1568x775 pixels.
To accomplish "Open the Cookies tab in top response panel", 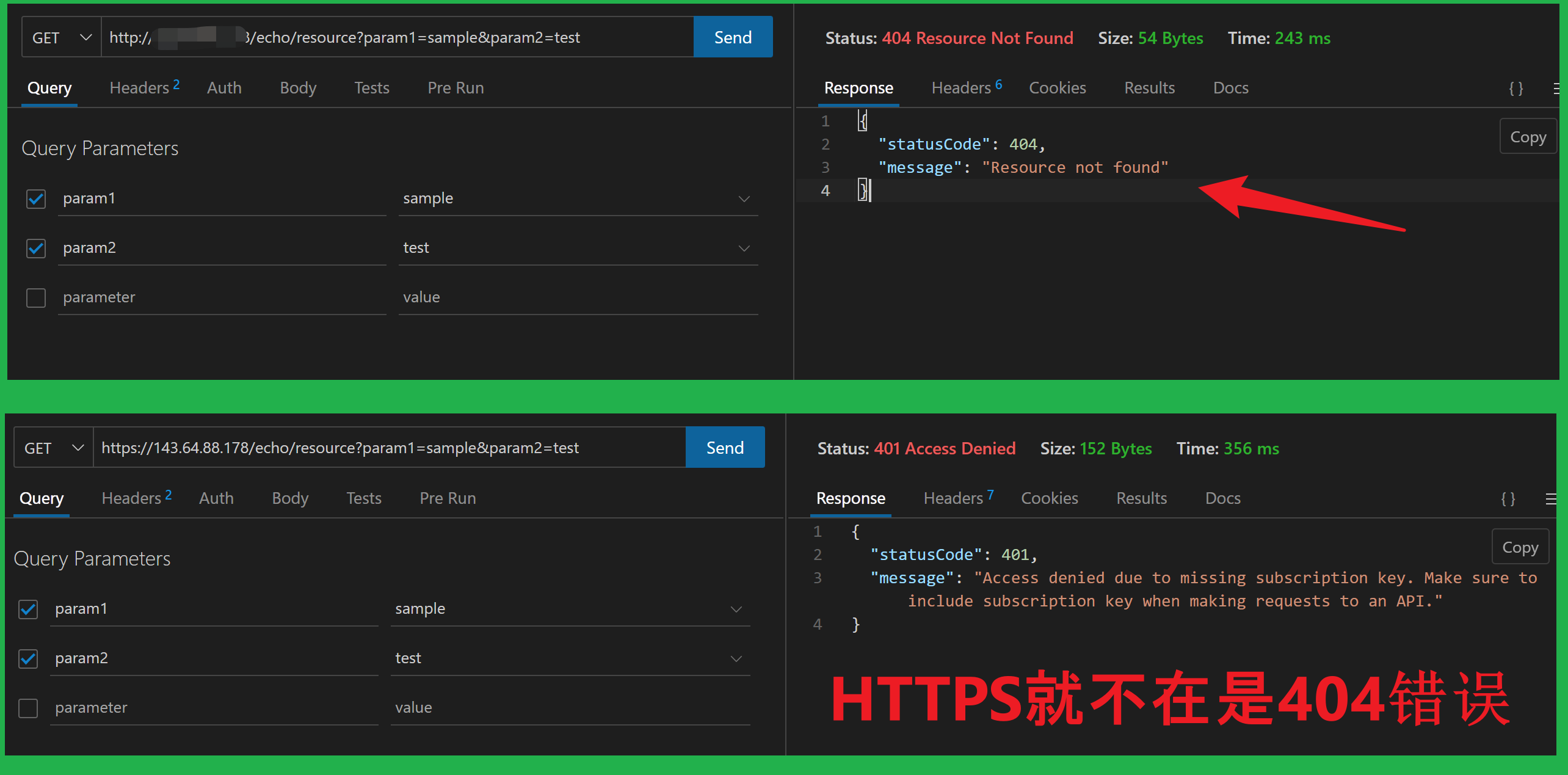I will click(x=1057, y=88).
